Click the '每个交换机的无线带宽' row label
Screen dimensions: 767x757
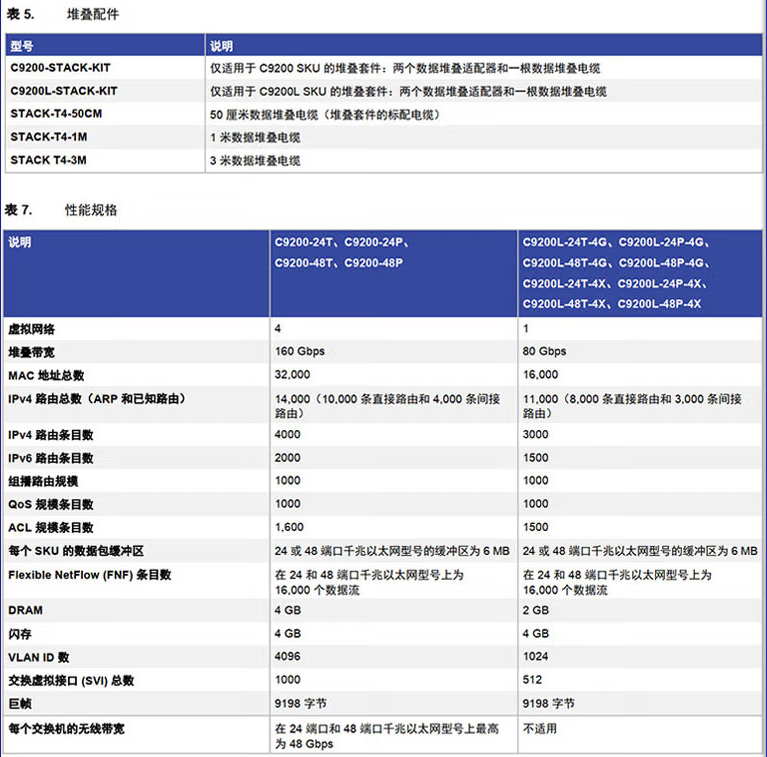point(66,729)
